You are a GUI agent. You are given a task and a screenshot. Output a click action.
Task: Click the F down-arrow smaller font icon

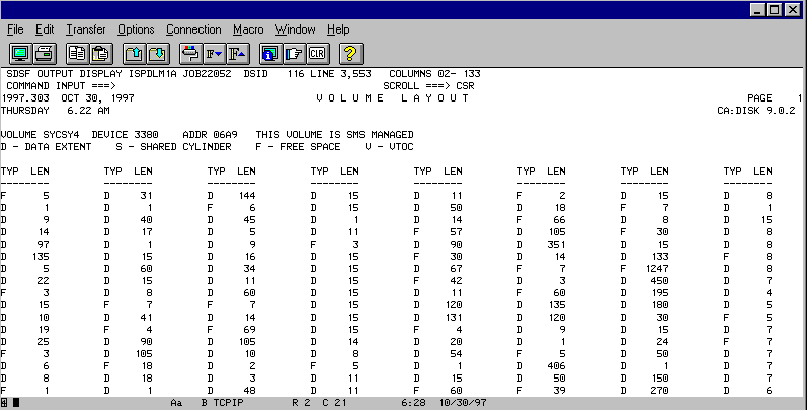[214, 54]
